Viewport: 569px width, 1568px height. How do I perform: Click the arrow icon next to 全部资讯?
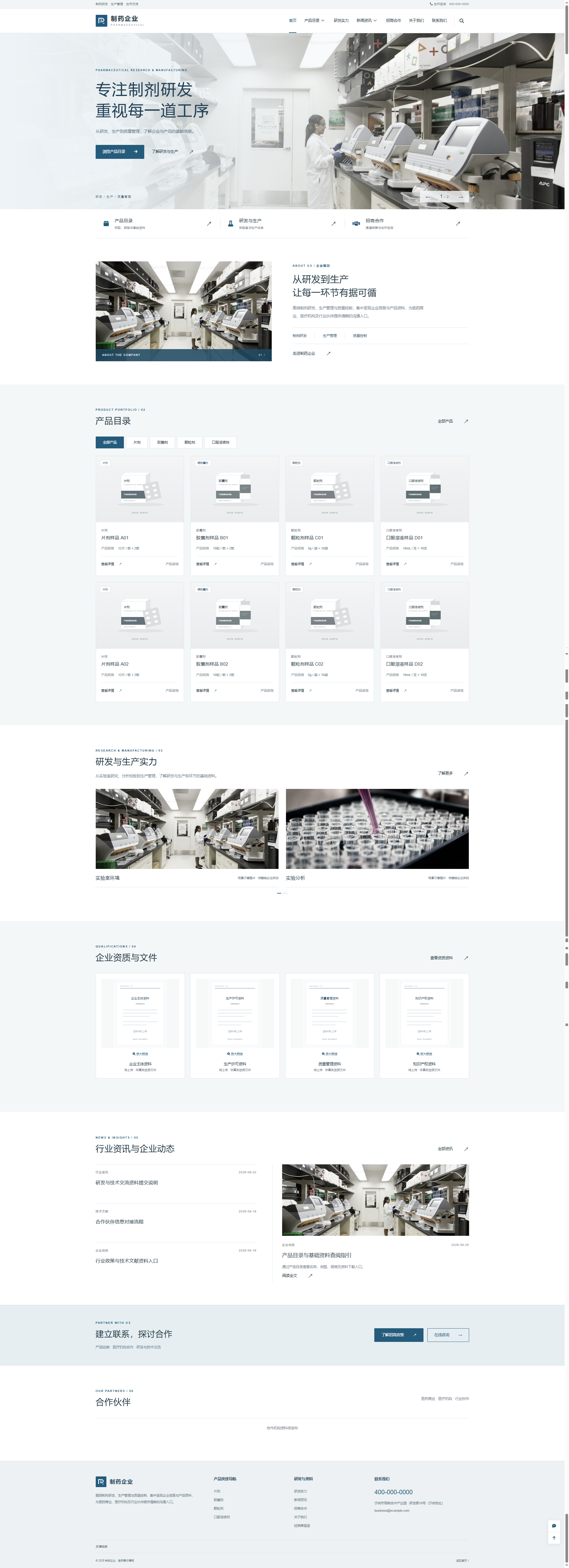[x=466, y=1149]
